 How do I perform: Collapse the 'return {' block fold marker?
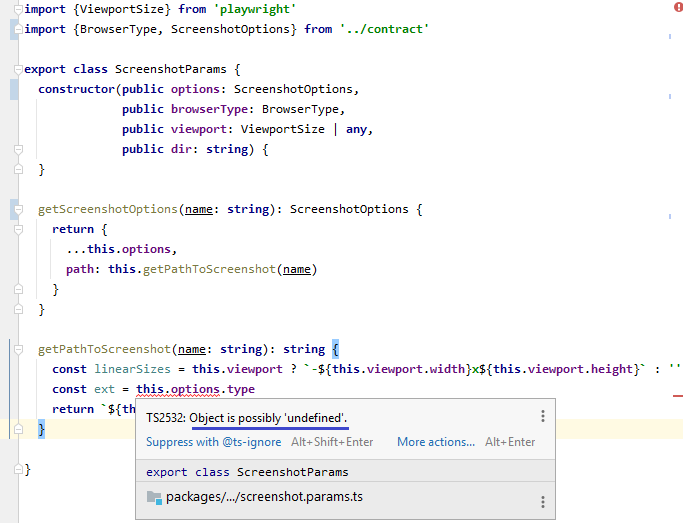[x=18, y=230]
